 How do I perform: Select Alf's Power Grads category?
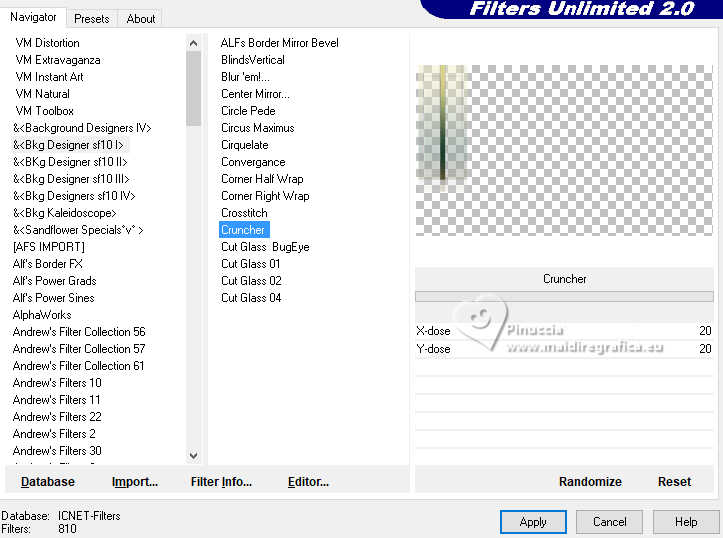coord(54,281)
